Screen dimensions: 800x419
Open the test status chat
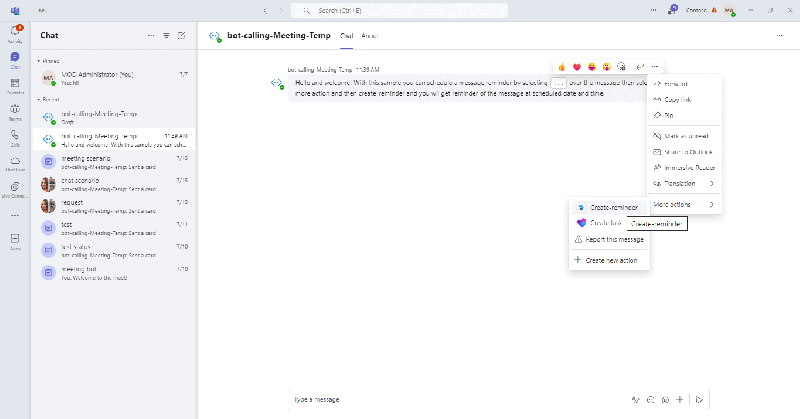click(x=114, y=250)
